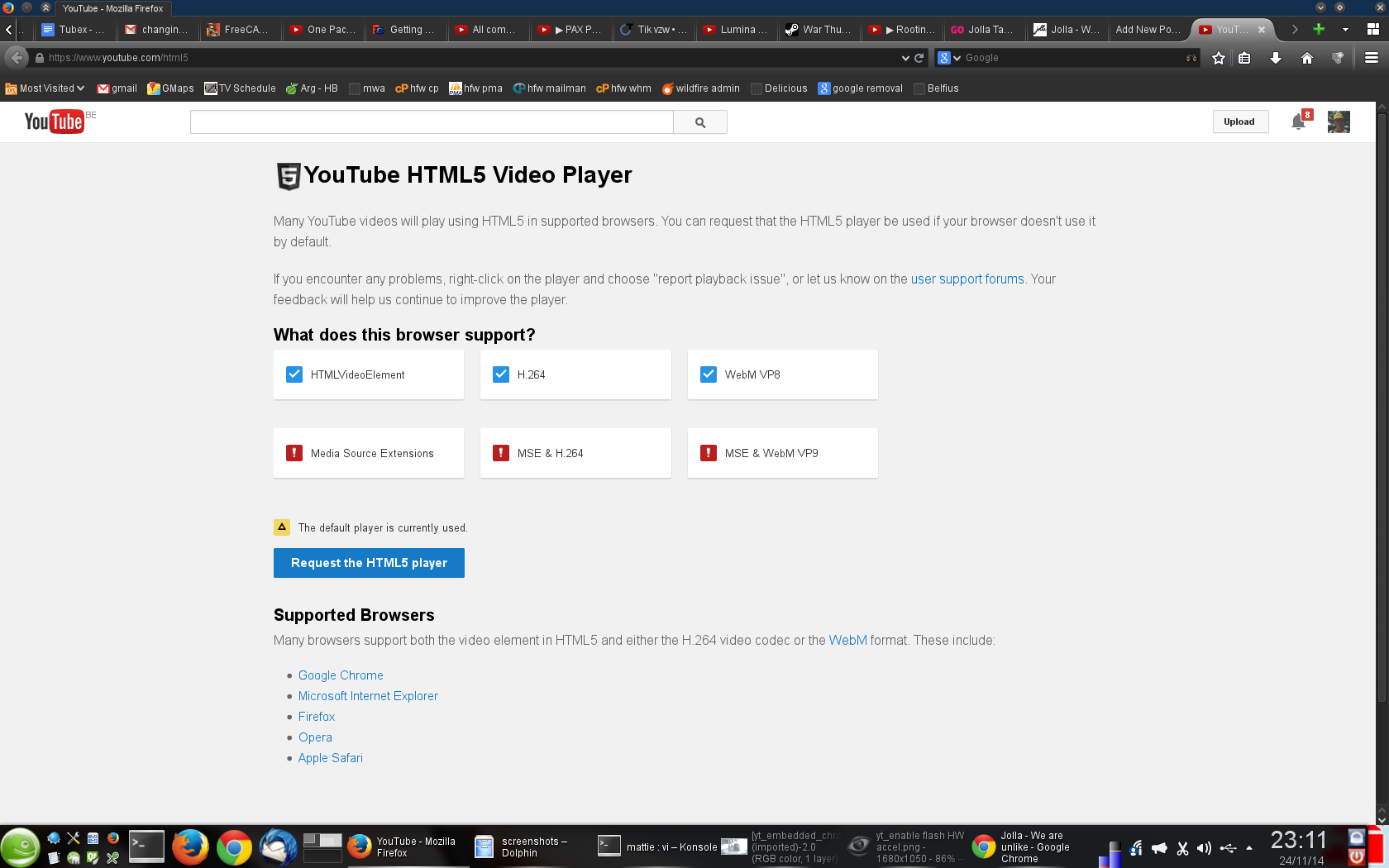
Task: Focus the YouTube search input field
Action: point(432,122)
